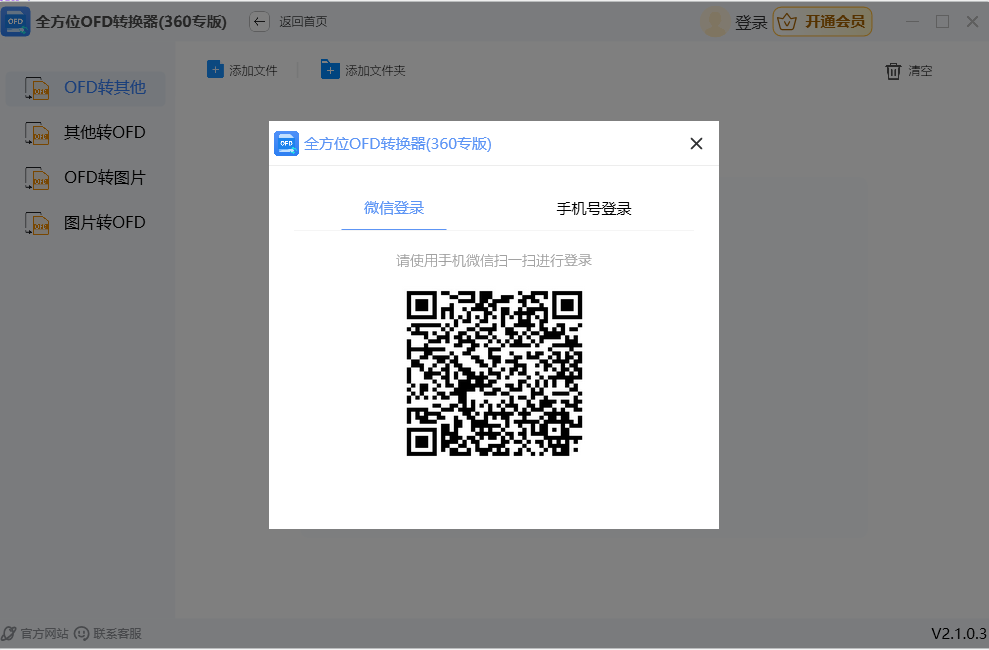Click the trash can clear icon
The width and height of the screenshot is (989, 650).
893,71
